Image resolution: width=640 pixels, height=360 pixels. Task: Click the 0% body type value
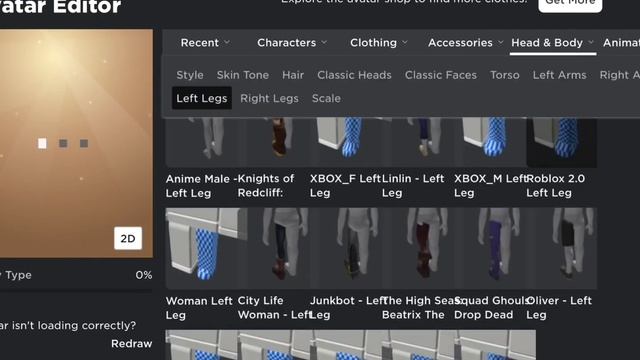pyautogui.click(x=144, y=275)
